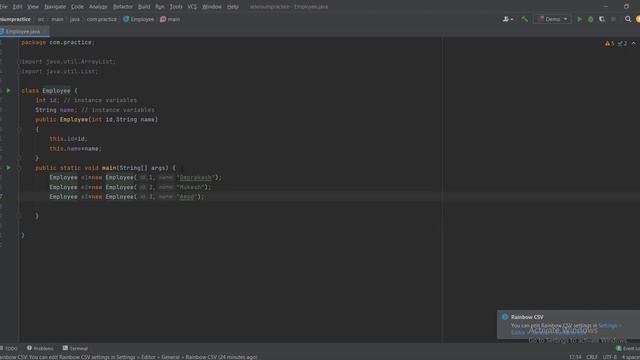640x360 pixels.
Task: Click the main method breadcrumb
Action: point(170,19)
